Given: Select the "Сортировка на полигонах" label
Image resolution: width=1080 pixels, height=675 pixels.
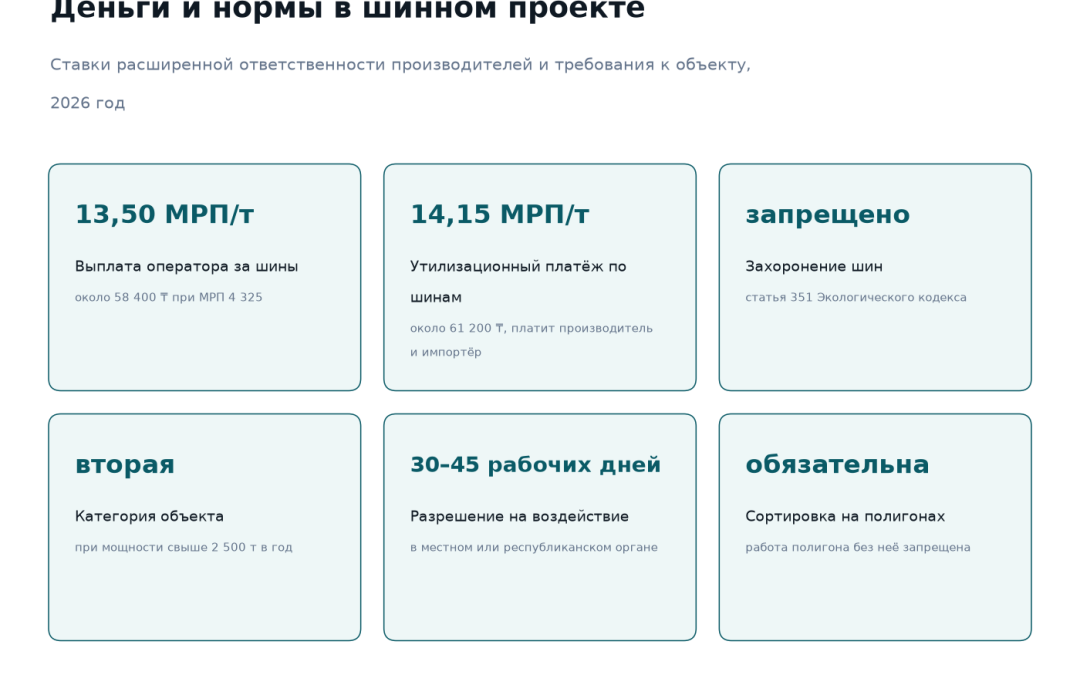Looking at the screenshot, I should pyautogui.click(x=845, y=517).
